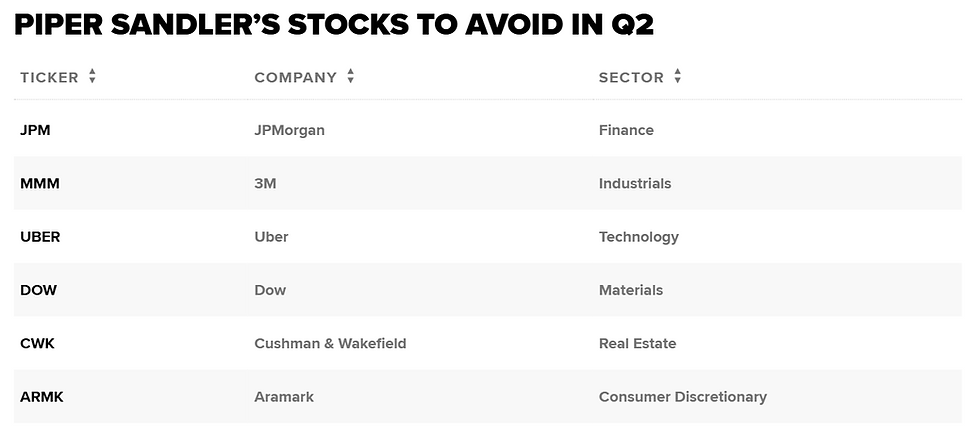
Task: Select the Consumer Discretionary sector cell
Action: (682, 397)
